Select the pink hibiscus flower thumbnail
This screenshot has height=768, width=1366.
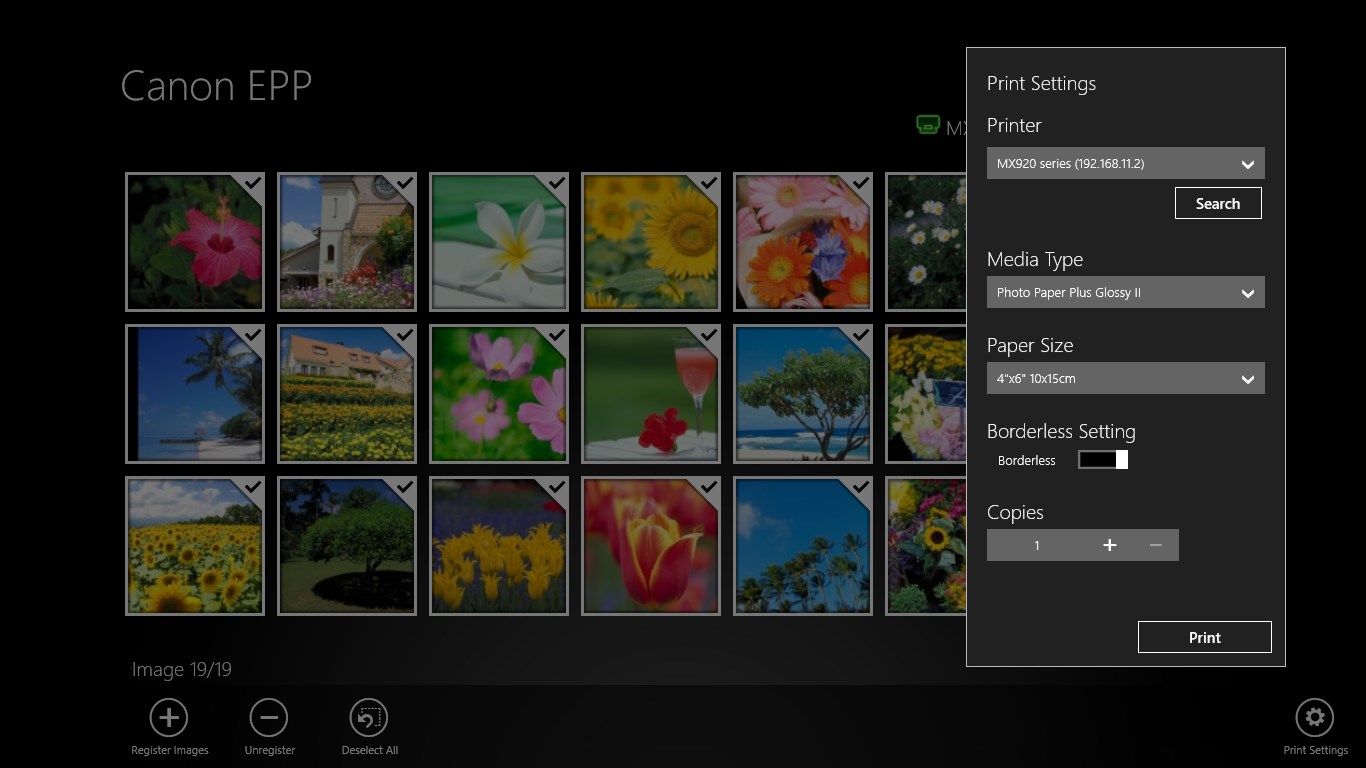195,242
